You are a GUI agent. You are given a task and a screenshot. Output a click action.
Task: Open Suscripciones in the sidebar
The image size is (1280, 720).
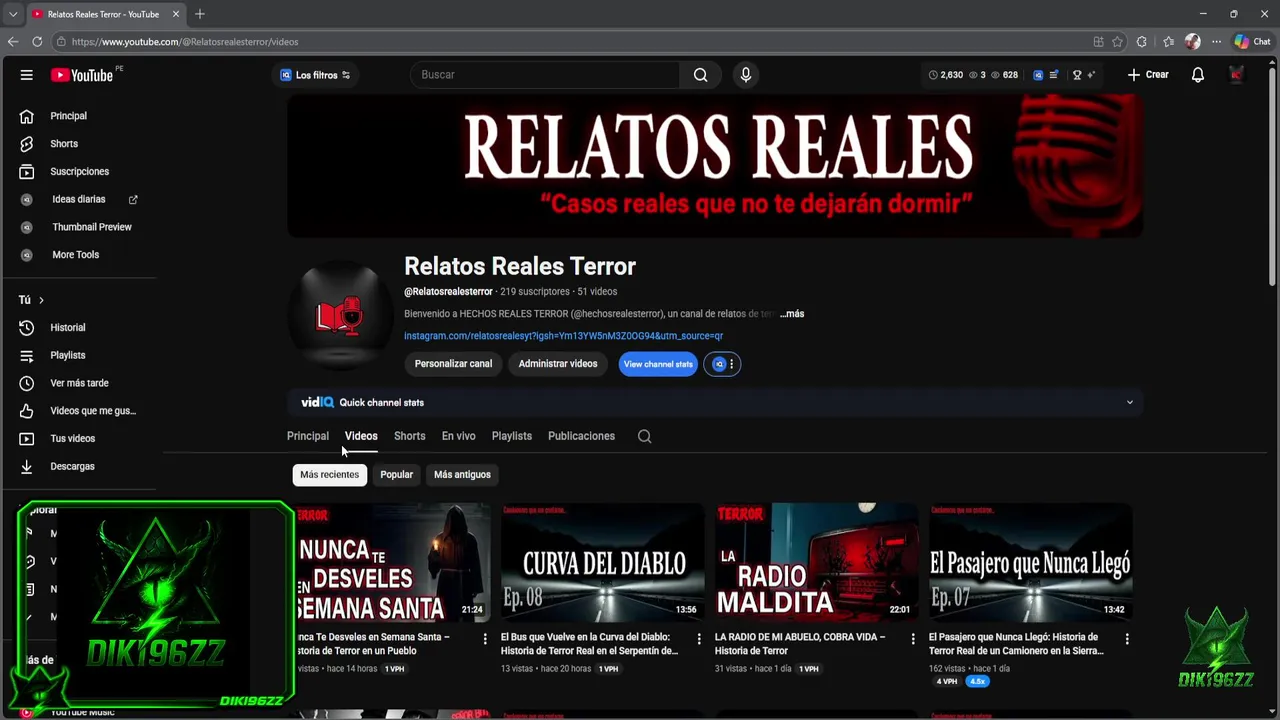point(80,172)
